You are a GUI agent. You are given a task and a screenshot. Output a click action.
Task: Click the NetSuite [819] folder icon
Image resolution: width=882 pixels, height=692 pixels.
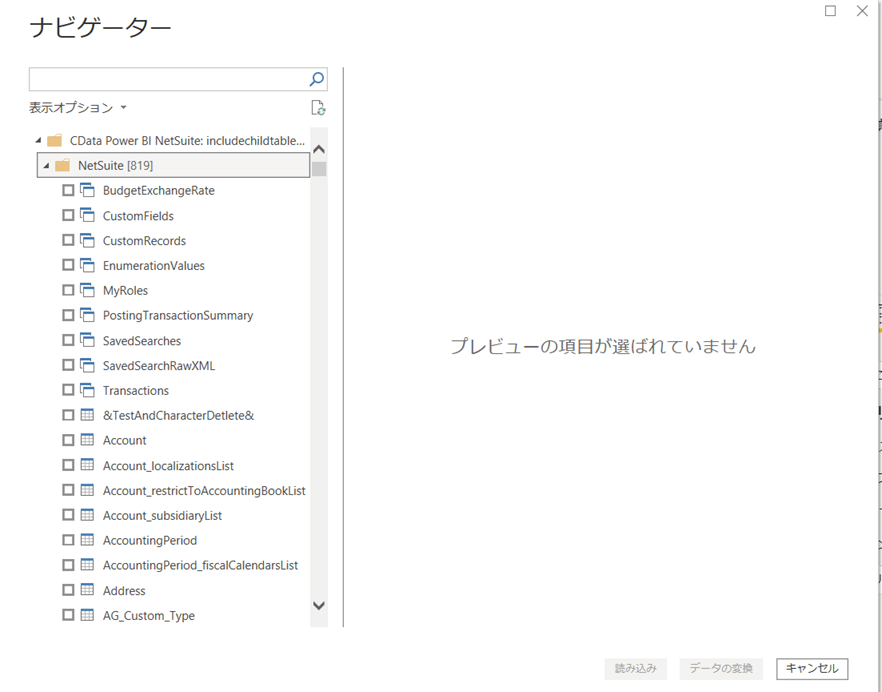click(62, 165)
